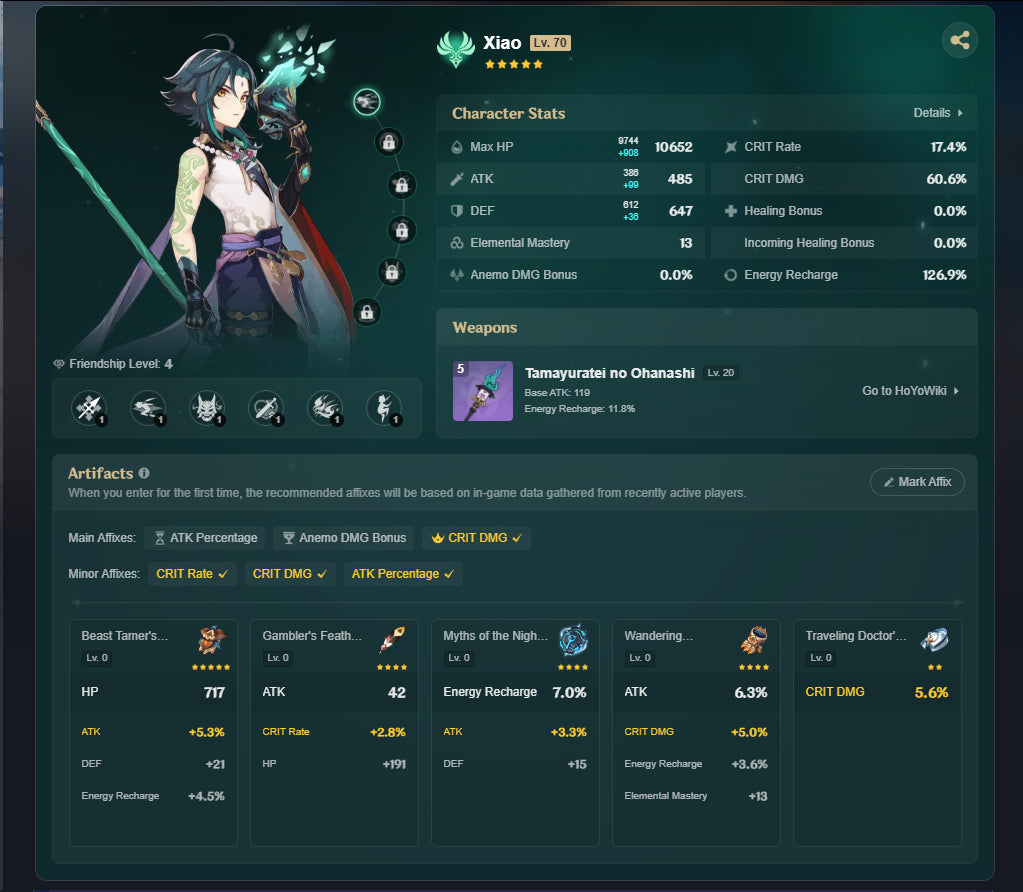Click the Wandering goblet artifact icon
This screenshot has width=1023, height=892.
tap(754, 639)
